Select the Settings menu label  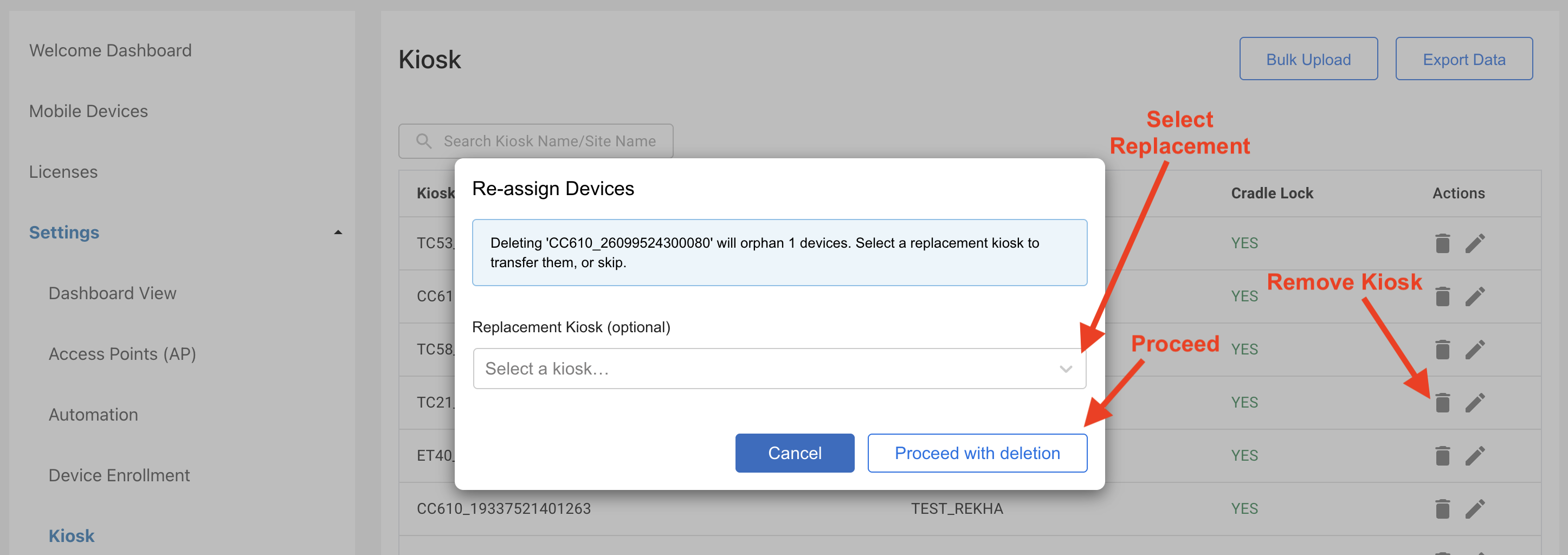64,233
